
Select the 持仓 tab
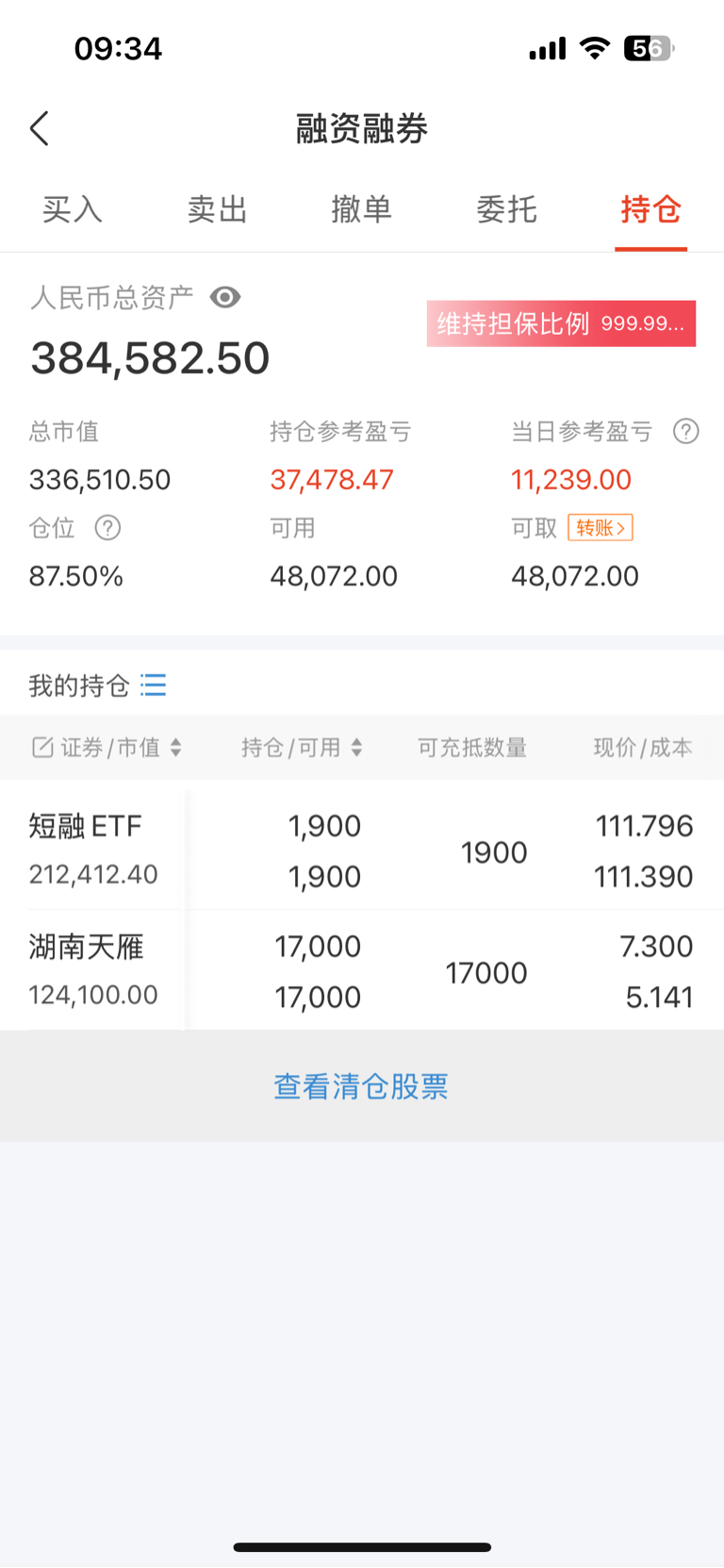click(650, 209)
